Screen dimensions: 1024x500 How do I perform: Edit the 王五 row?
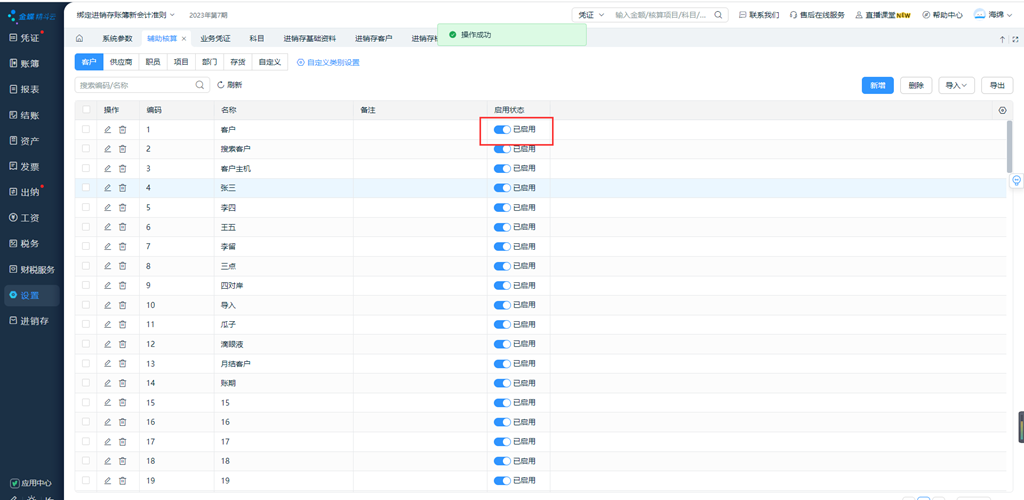click(x=108, y=227)
